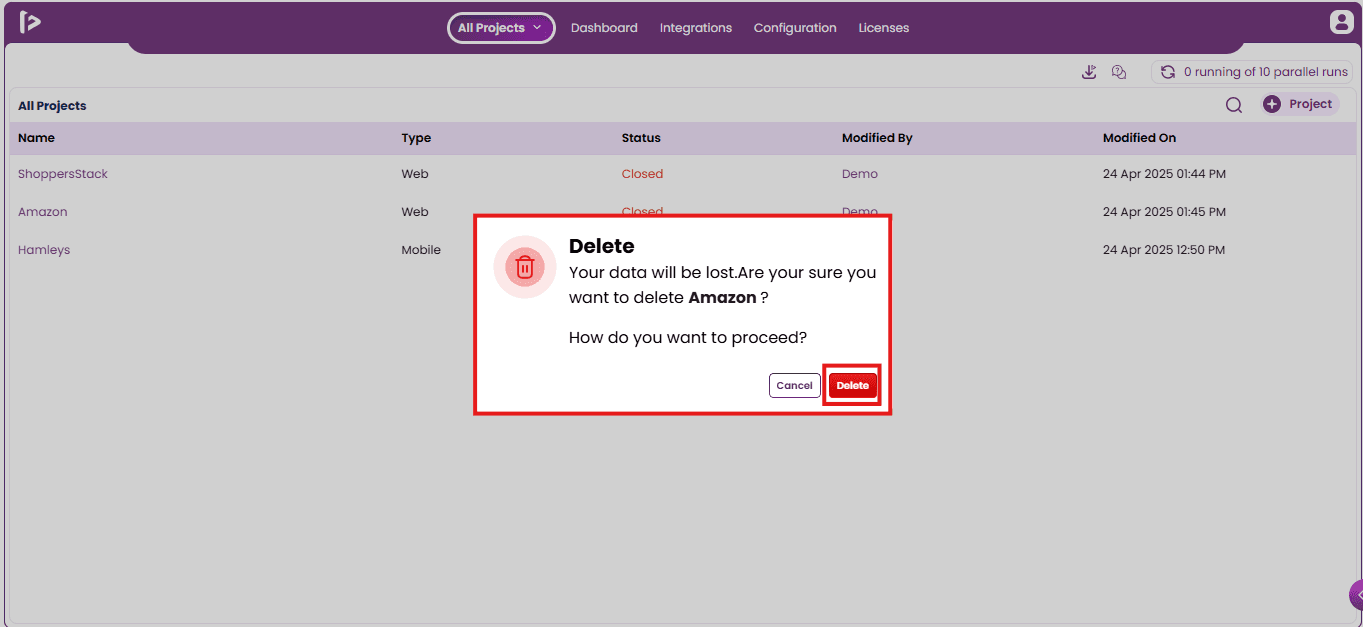This screenshot has height=627, width=1363.
Task: Open the user profile avatar icon
Action: (x=1341, y=22)
